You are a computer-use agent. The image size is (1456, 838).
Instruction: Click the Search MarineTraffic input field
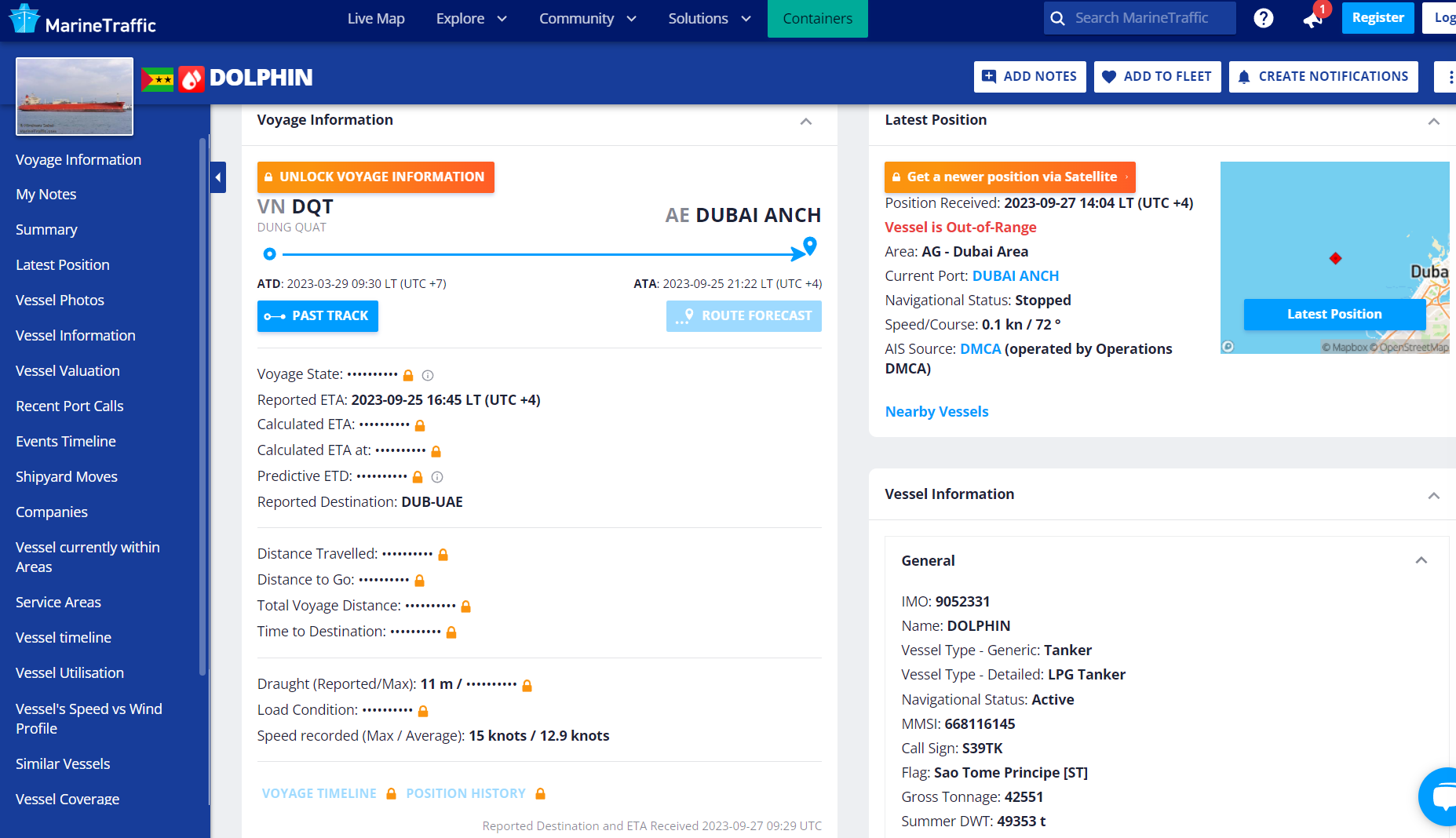pyautogui.click(x=1140, y=18)
